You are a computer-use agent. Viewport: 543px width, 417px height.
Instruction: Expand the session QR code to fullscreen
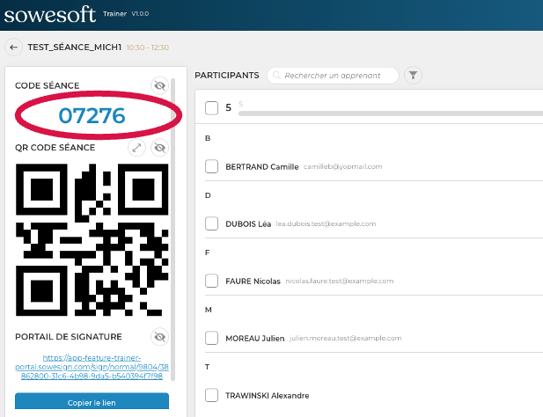[137, 148]
